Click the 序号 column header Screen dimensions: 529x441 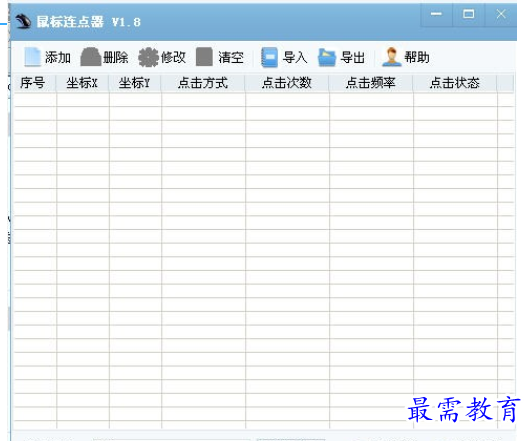tap(35, 83)
